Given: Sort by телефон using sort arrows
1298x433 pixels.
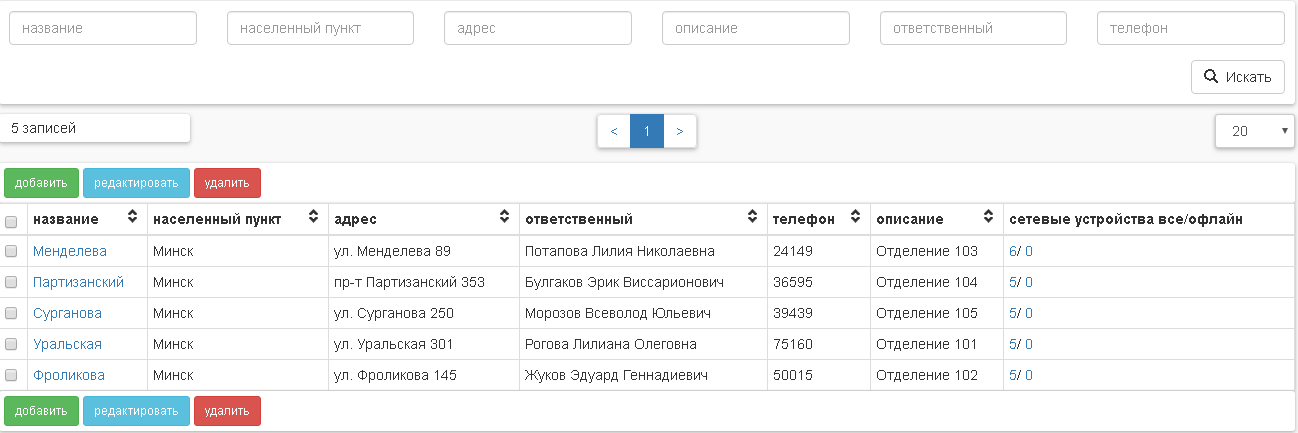Looking at the screenshot, I should (855, 217).
